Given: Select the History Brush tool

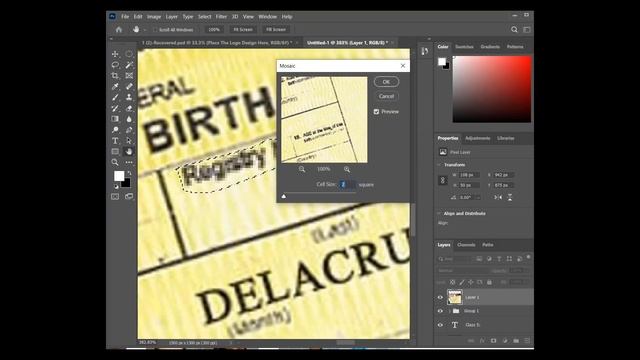Looking at the screenshot, I should pyautogui.click(x=115, y=108).
